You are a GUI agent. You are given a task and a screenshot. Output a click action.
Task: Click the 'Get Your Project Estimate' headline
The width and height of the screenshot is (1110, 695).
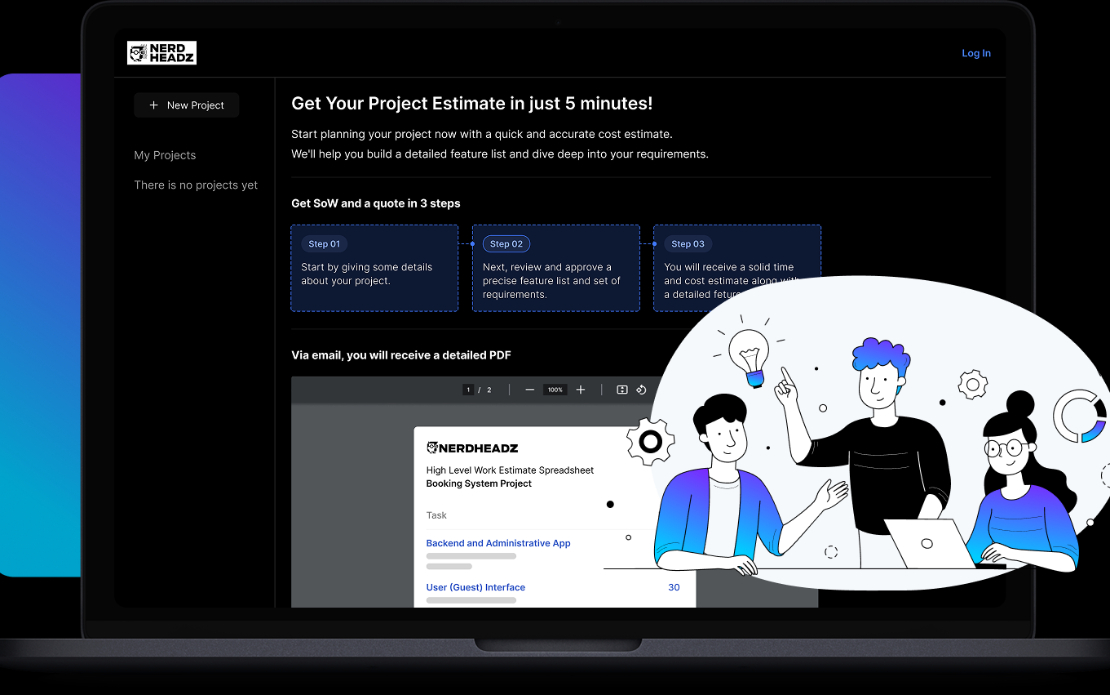coord(471,103)
